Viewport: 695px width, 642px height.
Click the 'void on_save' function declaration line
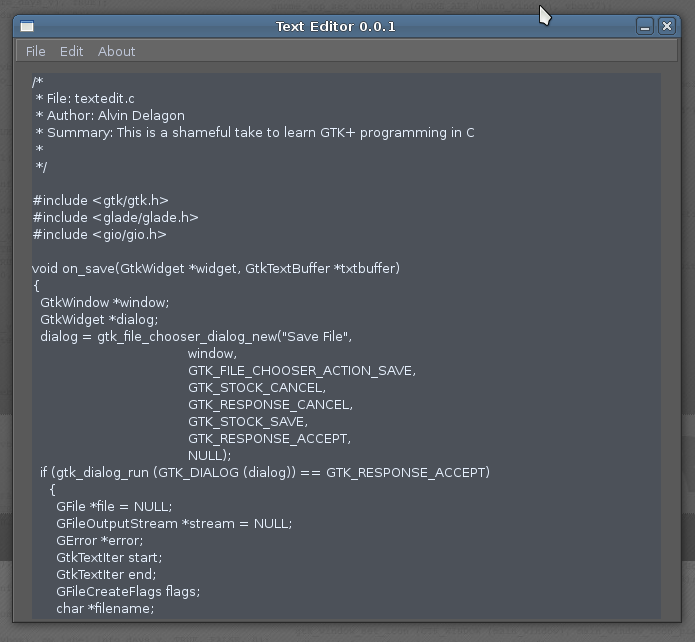coord(216,269)
